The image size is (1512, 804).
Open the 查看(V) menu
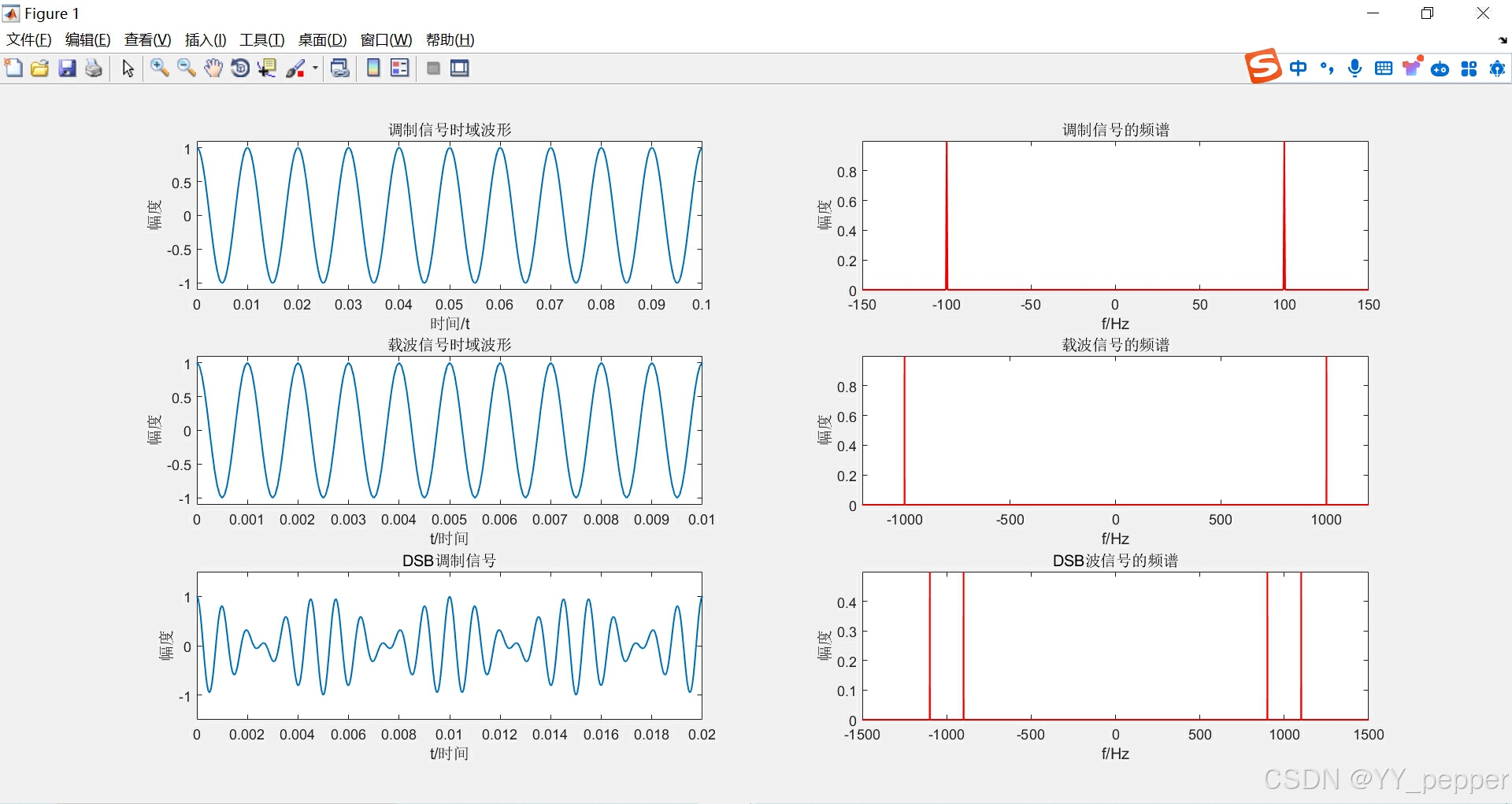(148, 40)
